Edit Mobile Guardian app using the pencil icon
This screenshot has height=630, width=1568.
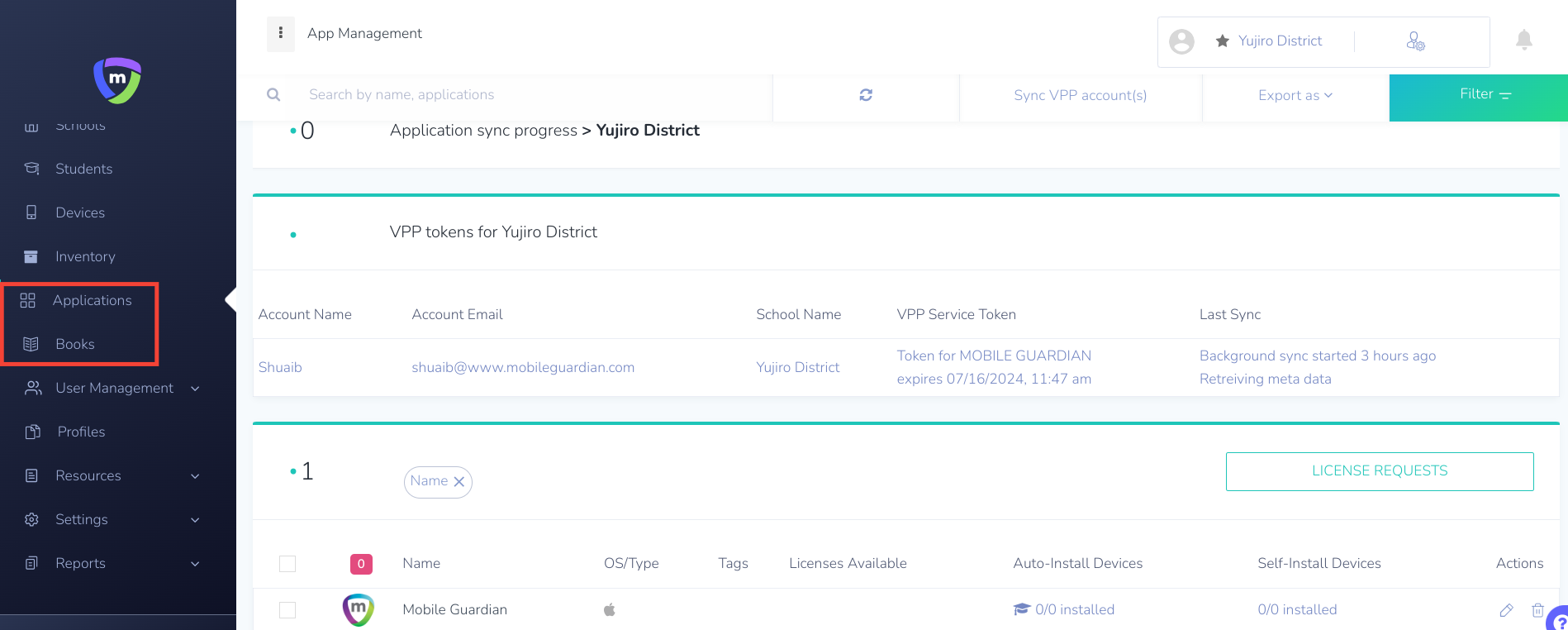pos(1506,610)
